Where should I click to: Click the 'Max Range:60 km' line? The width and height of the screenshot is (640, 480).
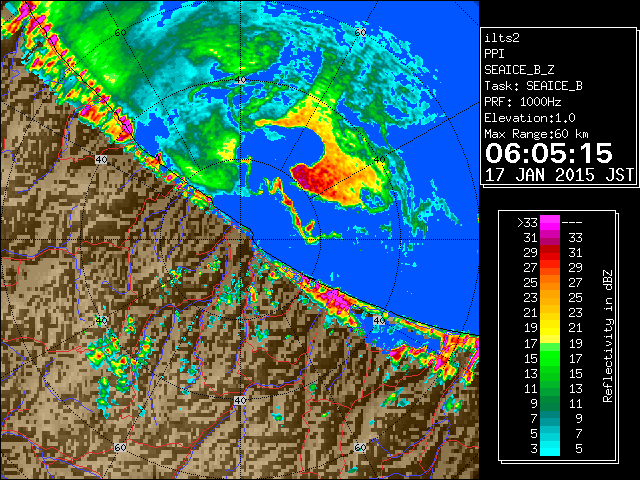[536, 134]
